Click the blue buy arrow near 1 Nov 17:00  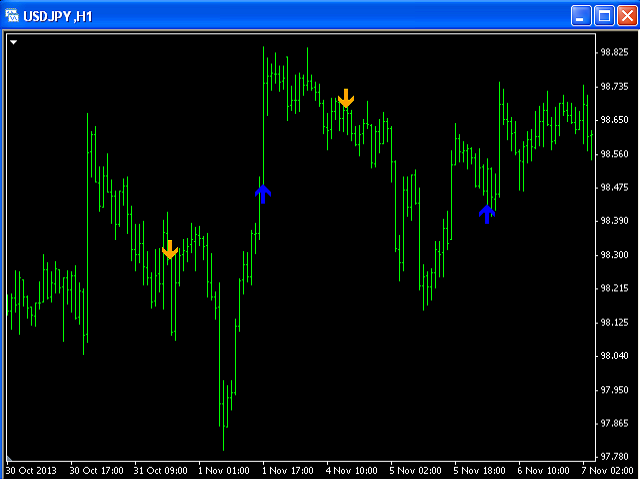click(263, 194)
